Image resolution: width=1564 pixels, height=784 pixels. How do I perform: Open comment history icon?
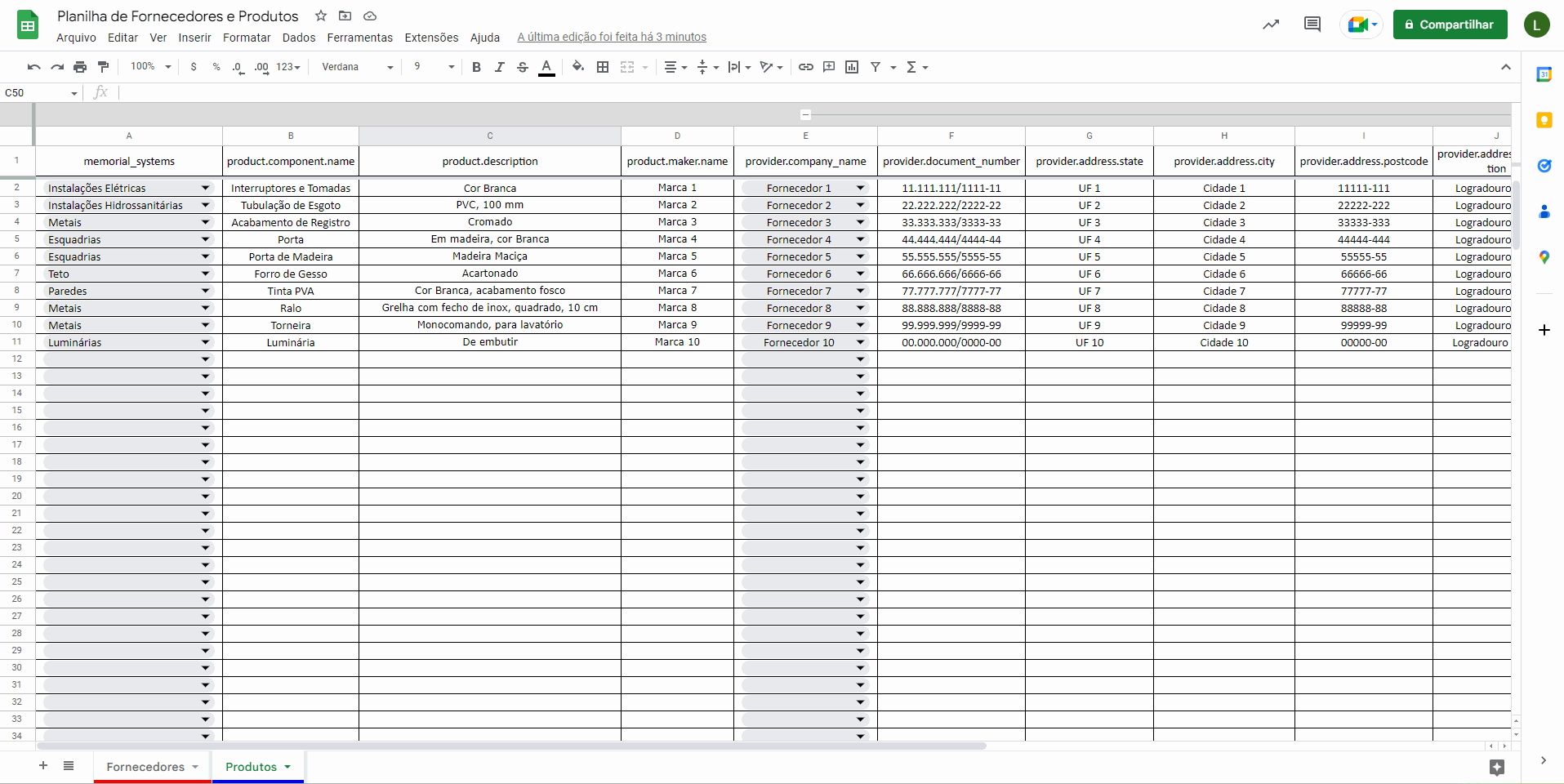click(1312, 24)
